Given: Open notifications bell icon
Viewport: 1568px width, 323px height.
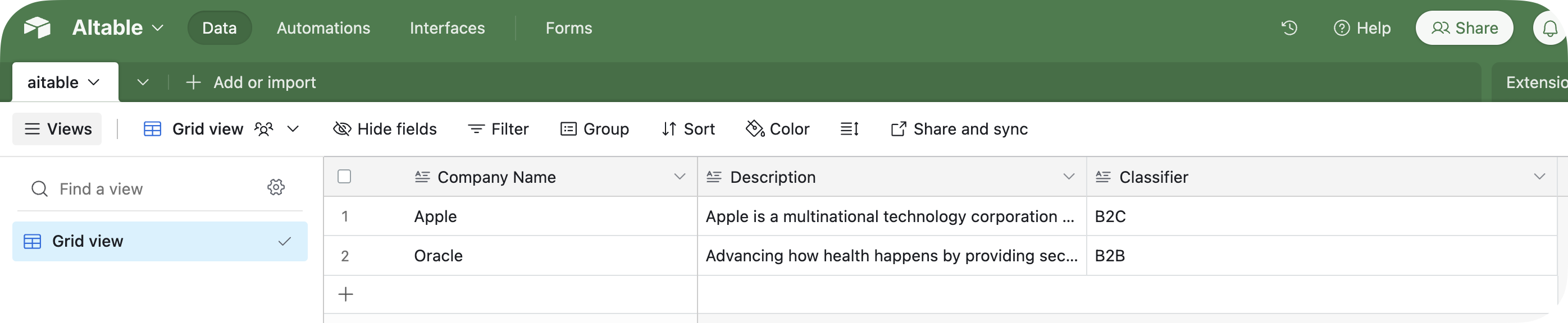Looking at the screenshot, I should coord(1549,29).
